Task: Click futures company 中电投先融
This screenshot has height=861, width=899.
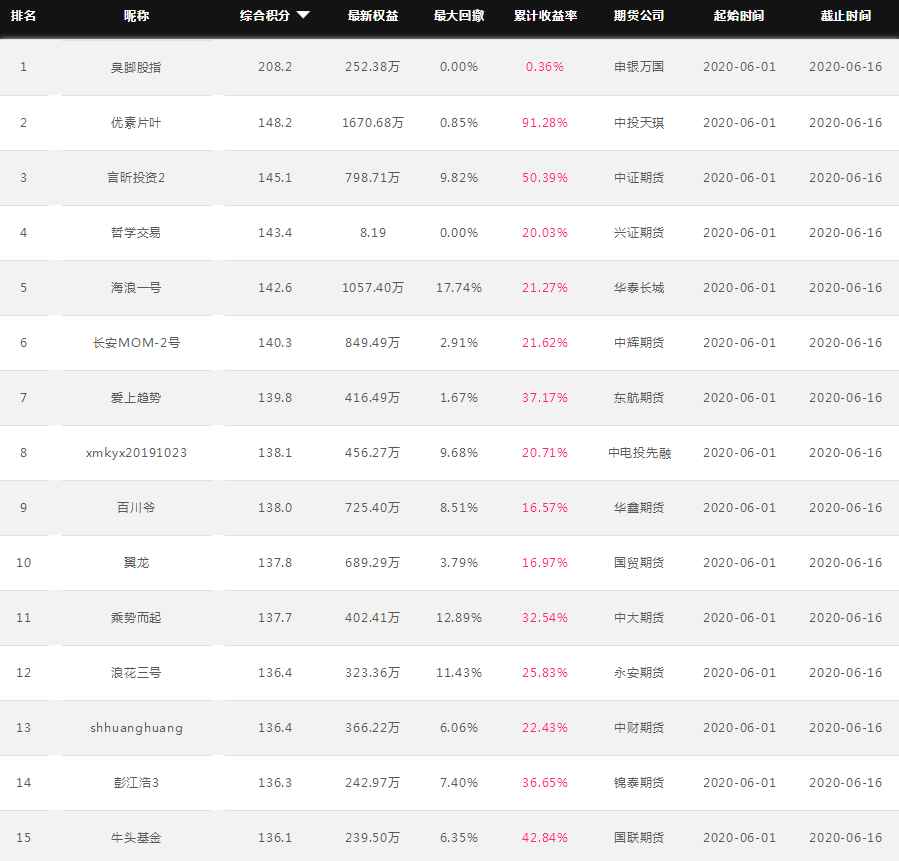Action: tap(639, 453)
